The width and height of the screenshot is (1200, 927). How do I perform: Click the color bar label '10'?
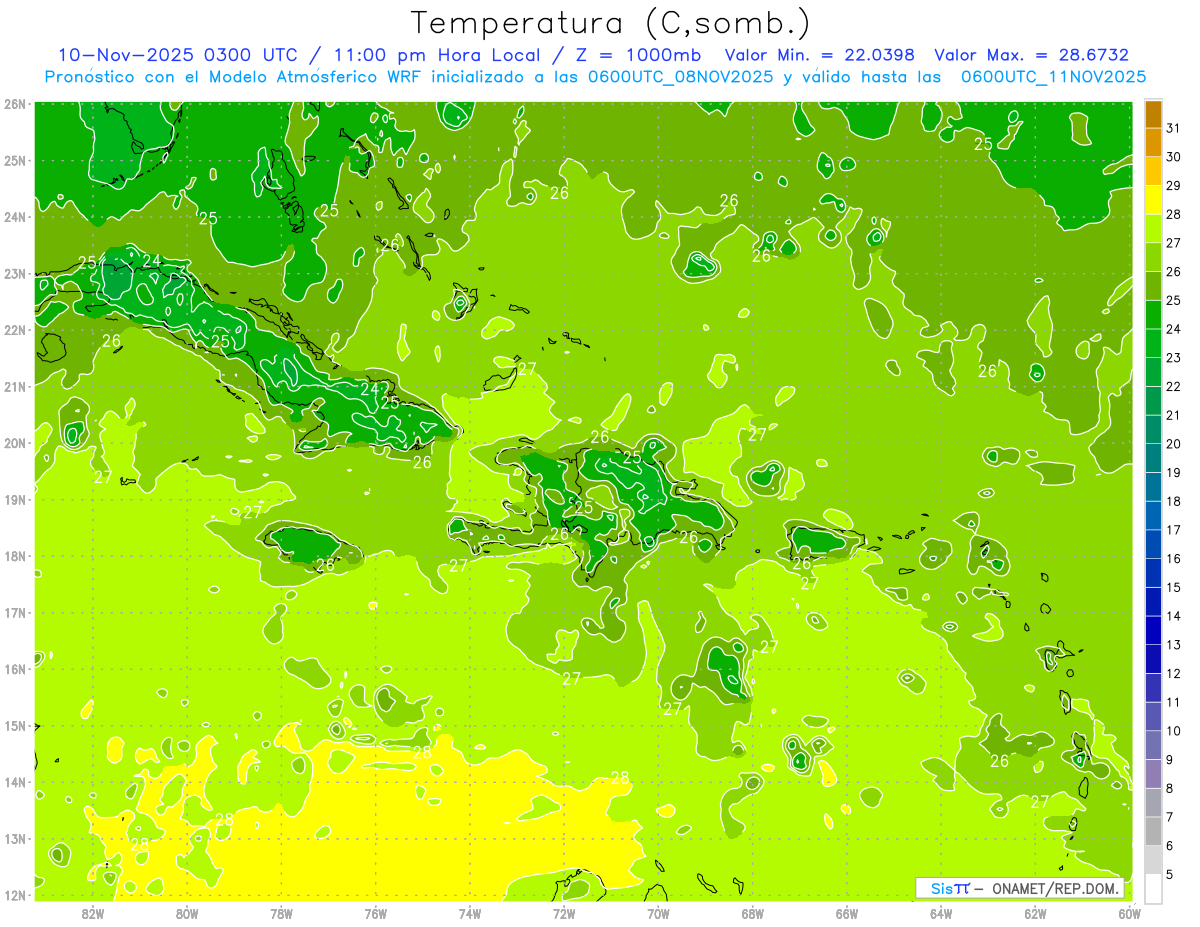pos(1174,731)
